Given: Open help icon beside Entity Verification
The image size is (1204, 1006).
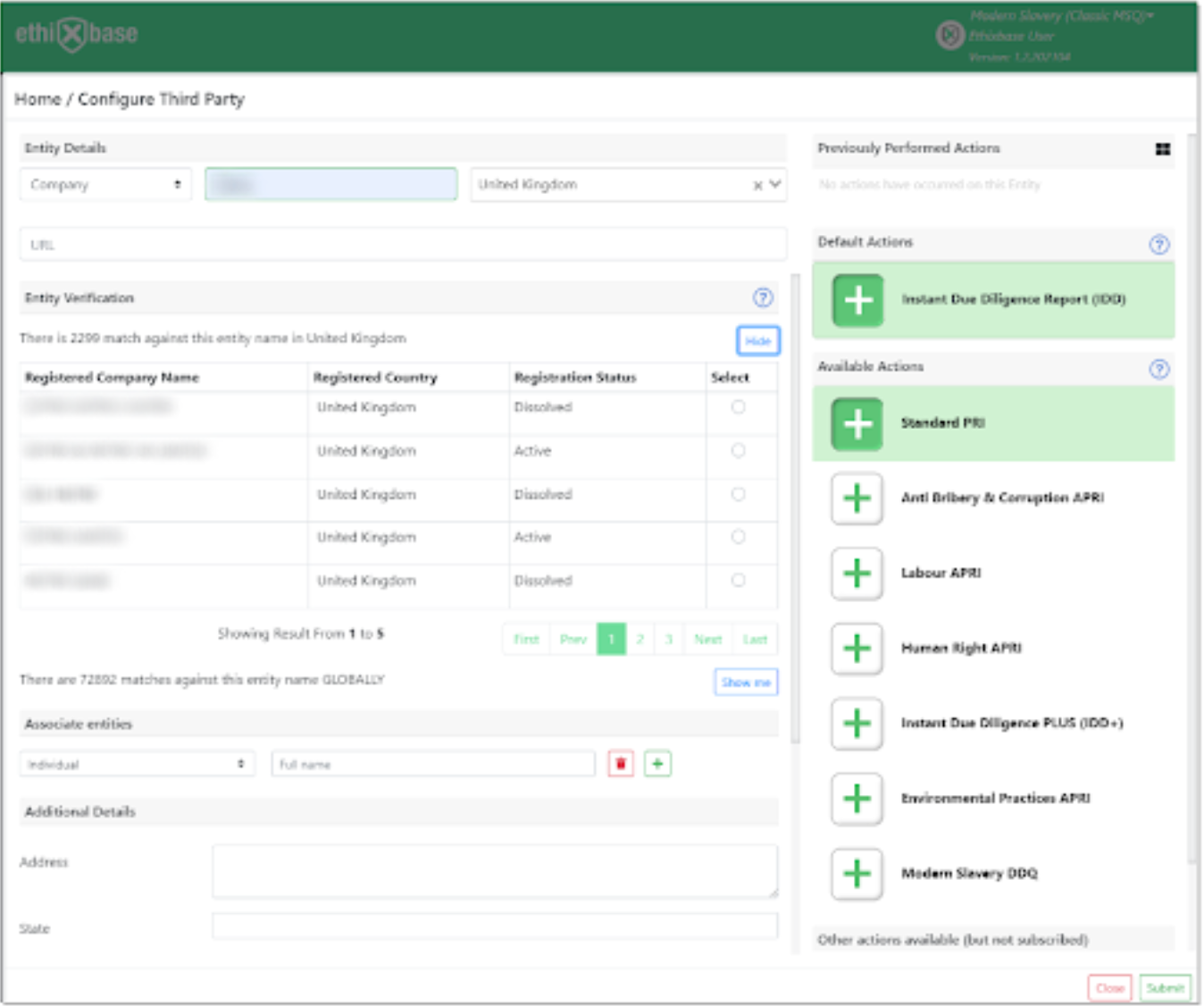Looking at the screenshot, I should tap(762, 298).
